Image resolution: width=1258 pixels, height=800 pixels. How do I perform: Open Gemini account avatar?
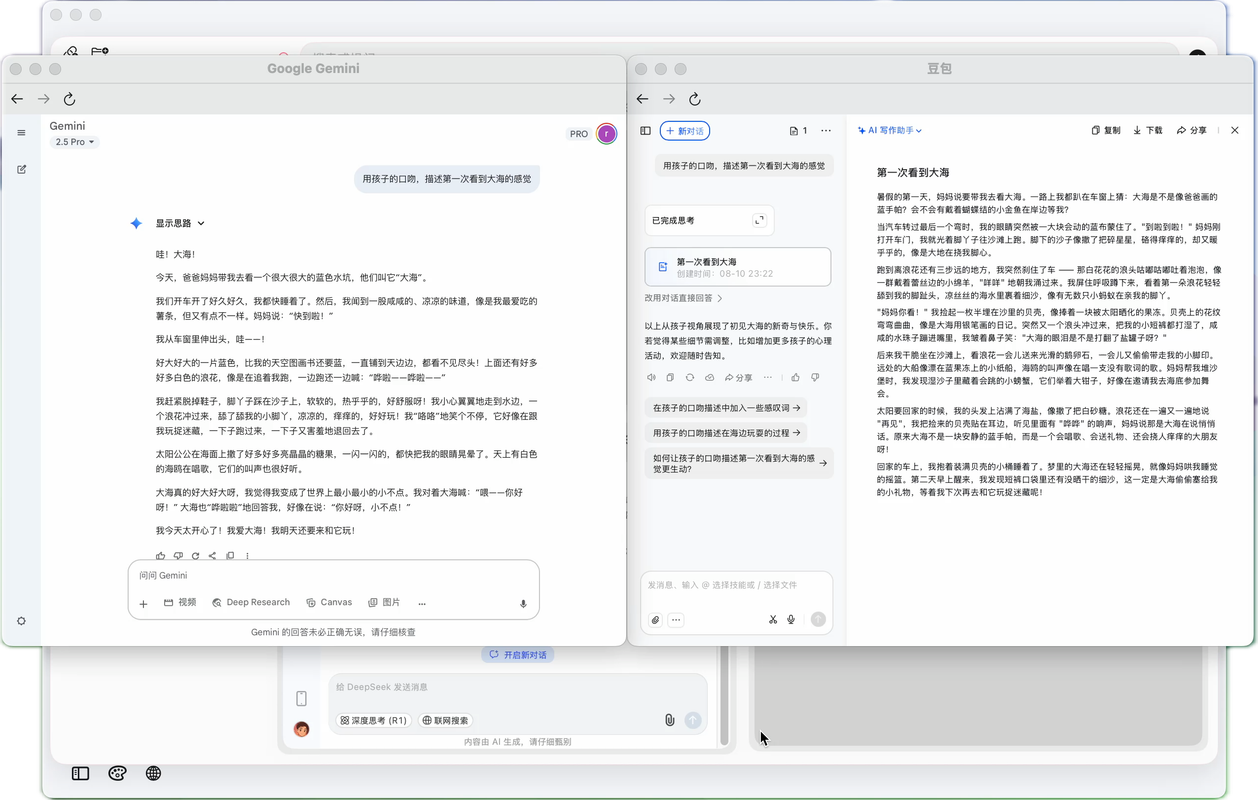pyautogui.click(x=606, y=134)
